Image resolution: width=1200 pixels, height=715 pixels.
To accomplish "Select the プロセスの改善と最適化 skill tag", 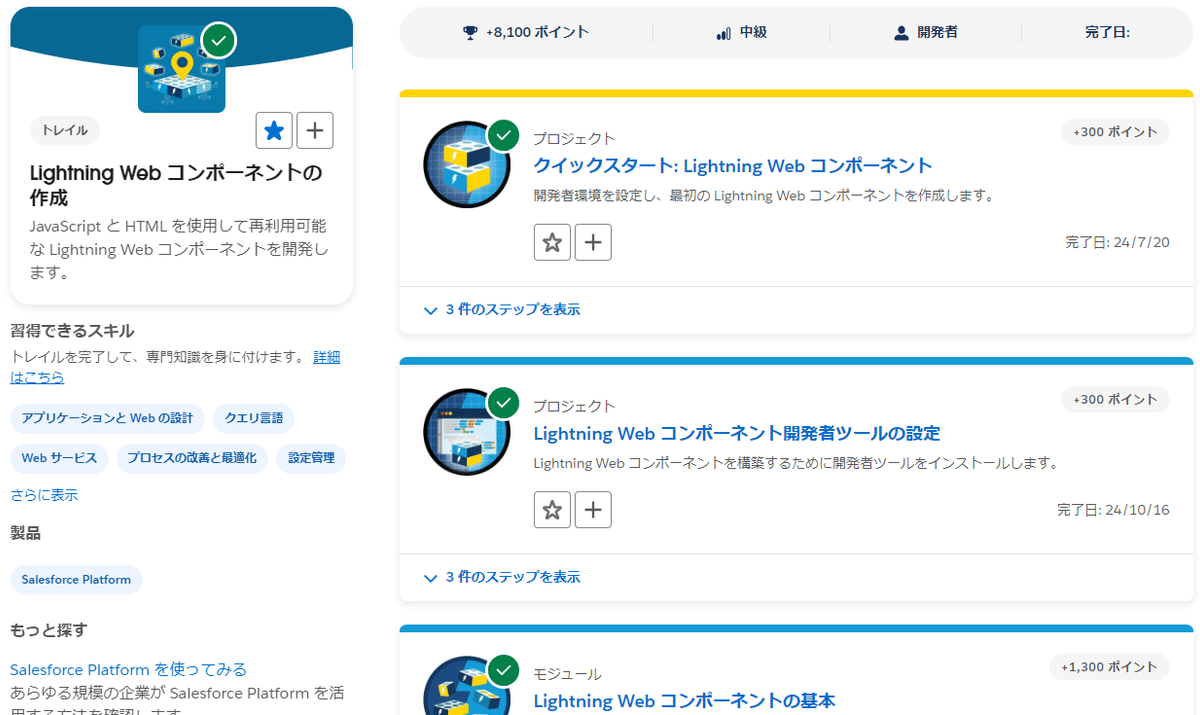I will click(x=192, y=458).
